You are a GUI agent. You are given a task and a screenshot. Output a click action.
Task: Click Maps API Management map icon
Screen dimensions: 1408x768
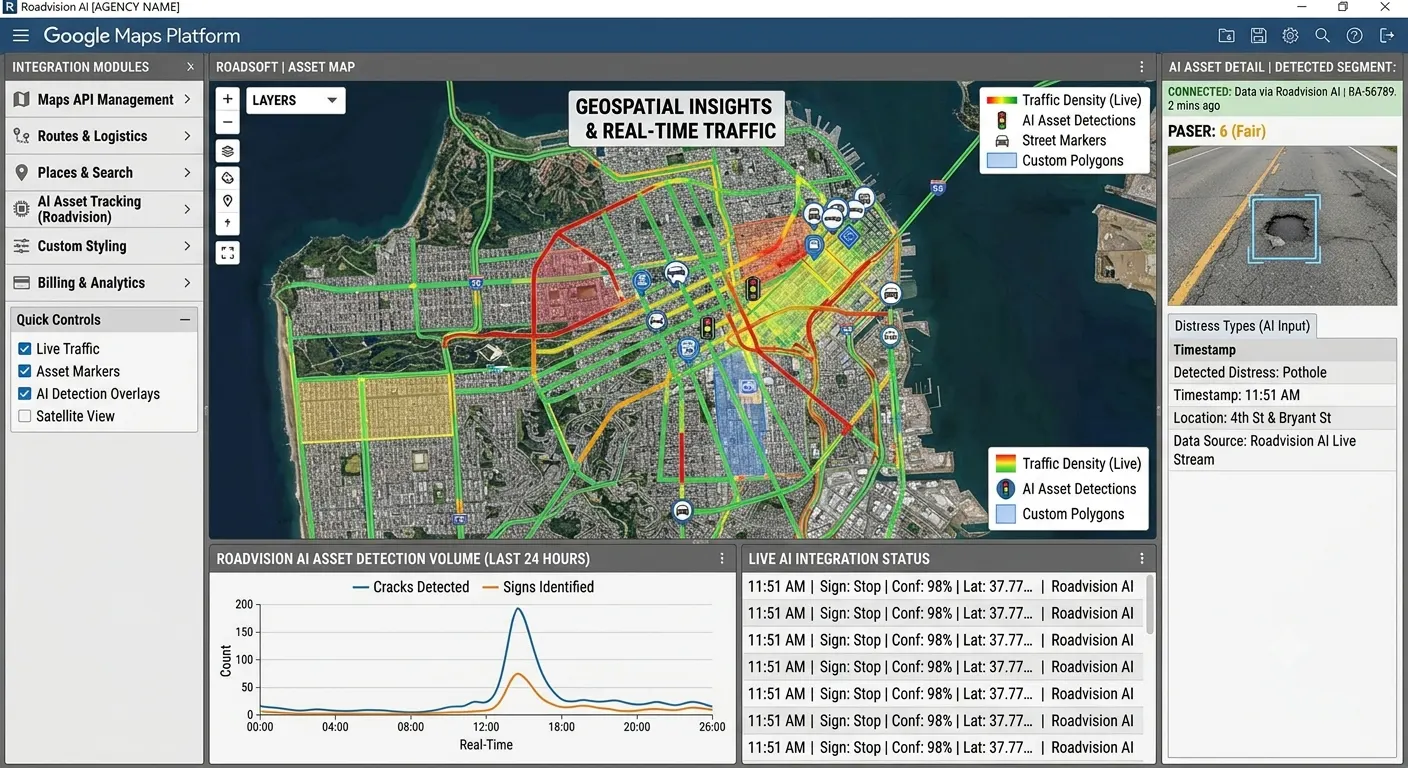point(21,100)
